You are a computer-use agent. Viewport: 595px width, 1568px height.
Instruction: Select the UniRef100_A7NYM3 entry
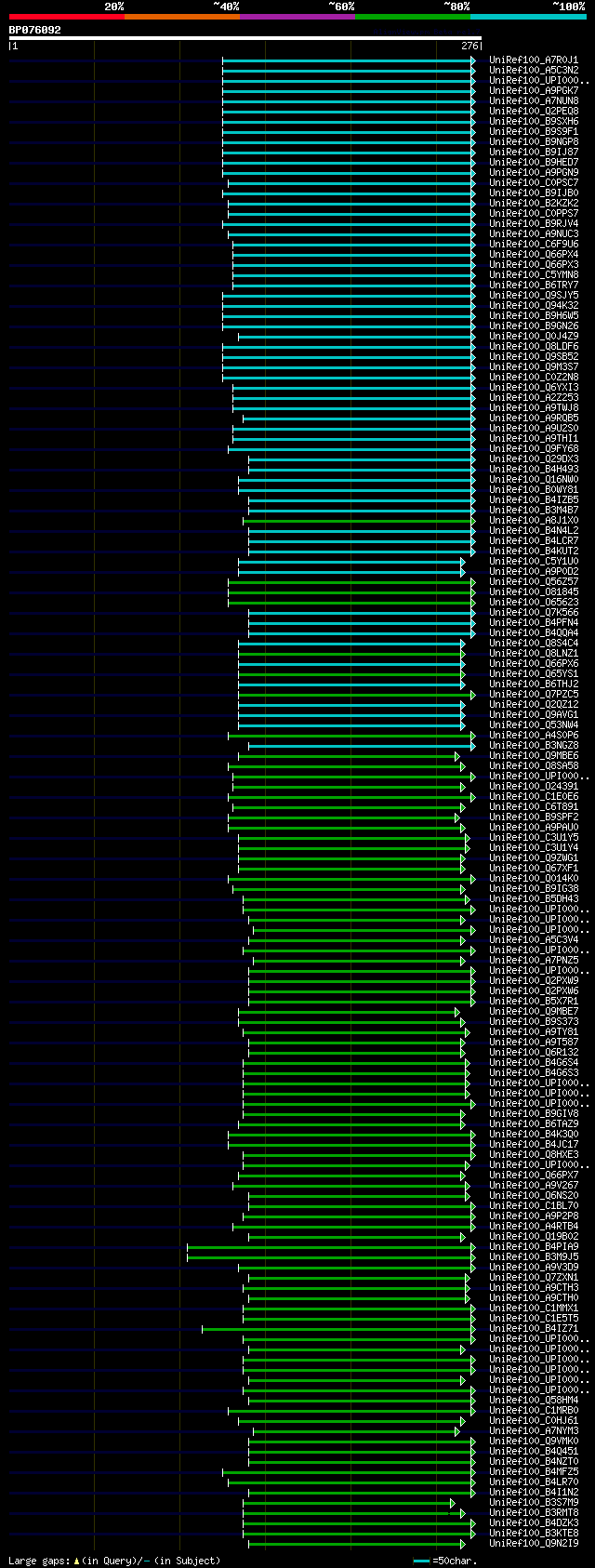[x=534, y=1431]
